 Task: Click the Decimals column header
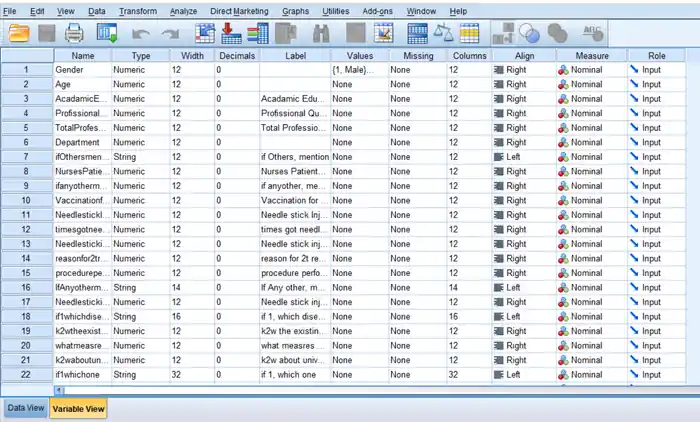(237, 56)
